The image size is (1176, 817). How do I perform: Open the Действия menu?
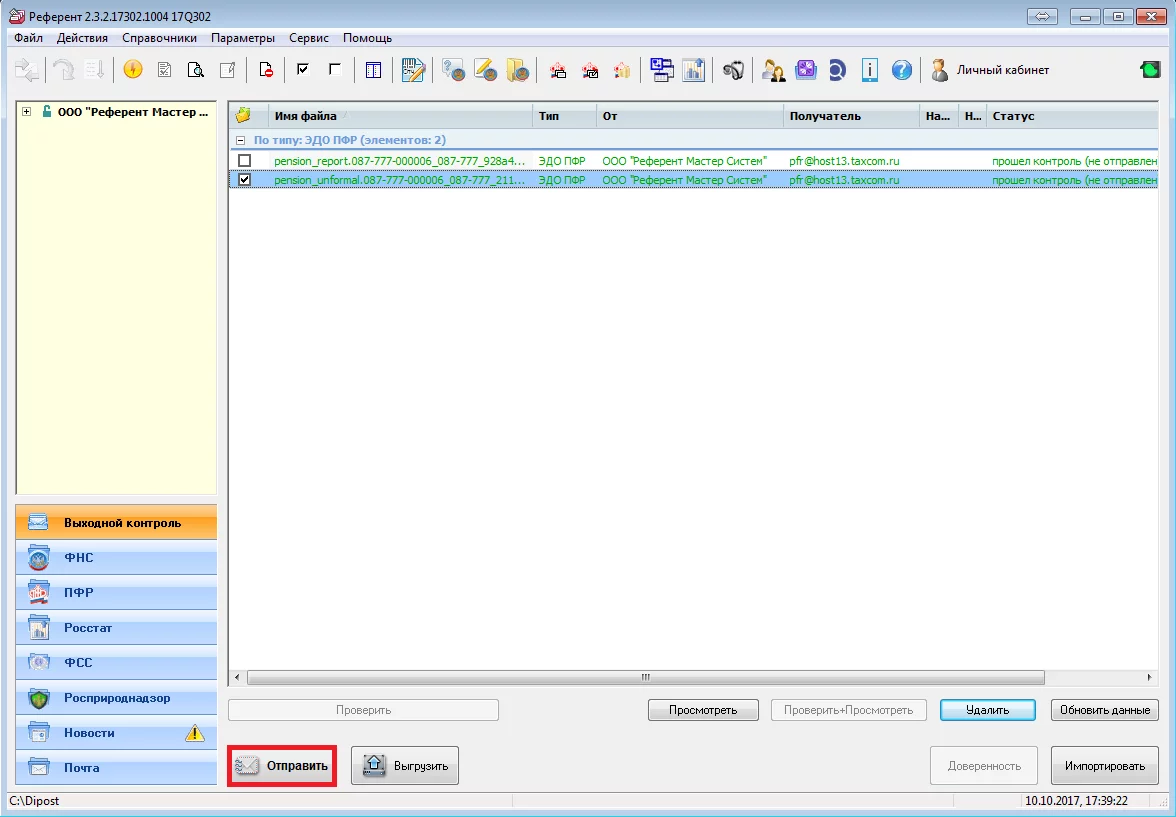point(82,38)
